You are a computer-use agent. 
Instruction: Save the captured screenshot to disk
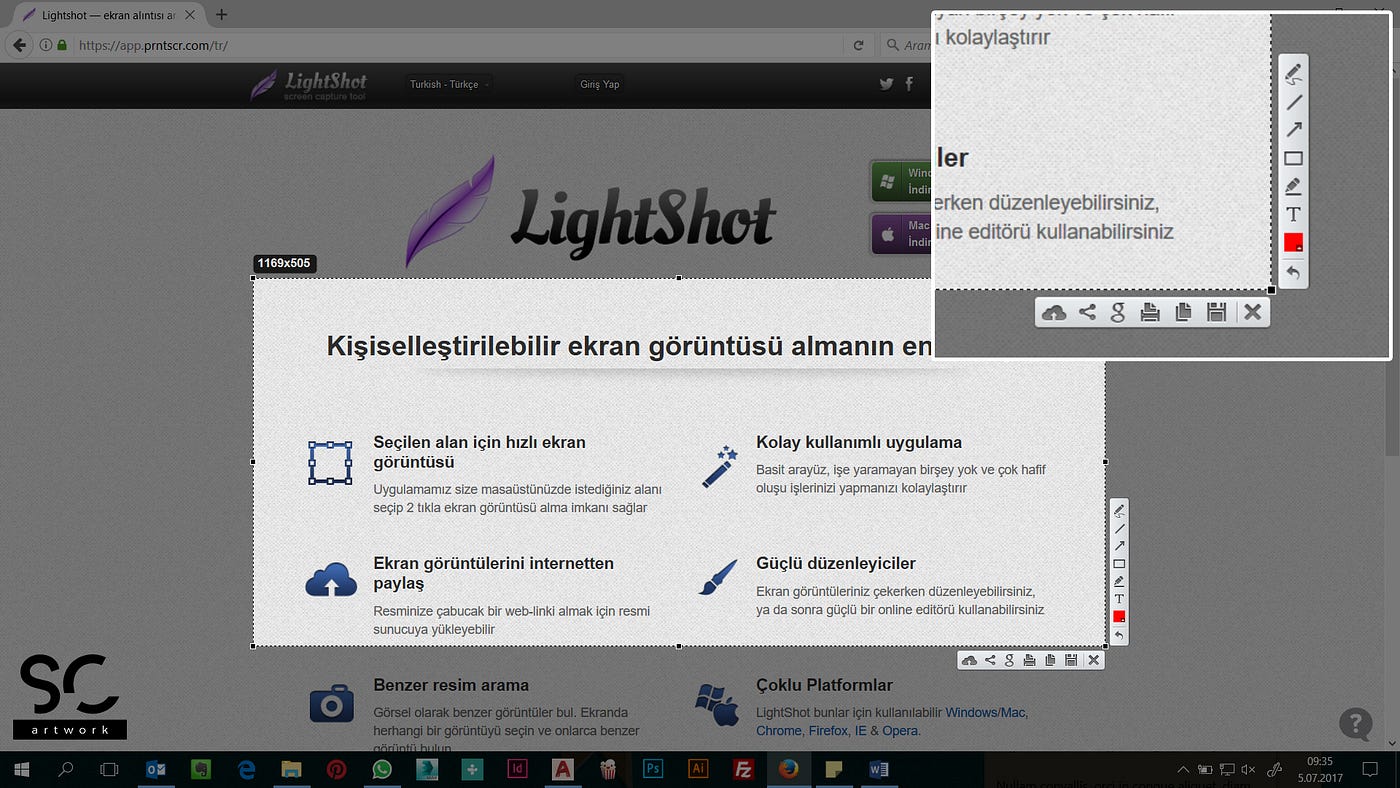click(x=1216, y=311)
